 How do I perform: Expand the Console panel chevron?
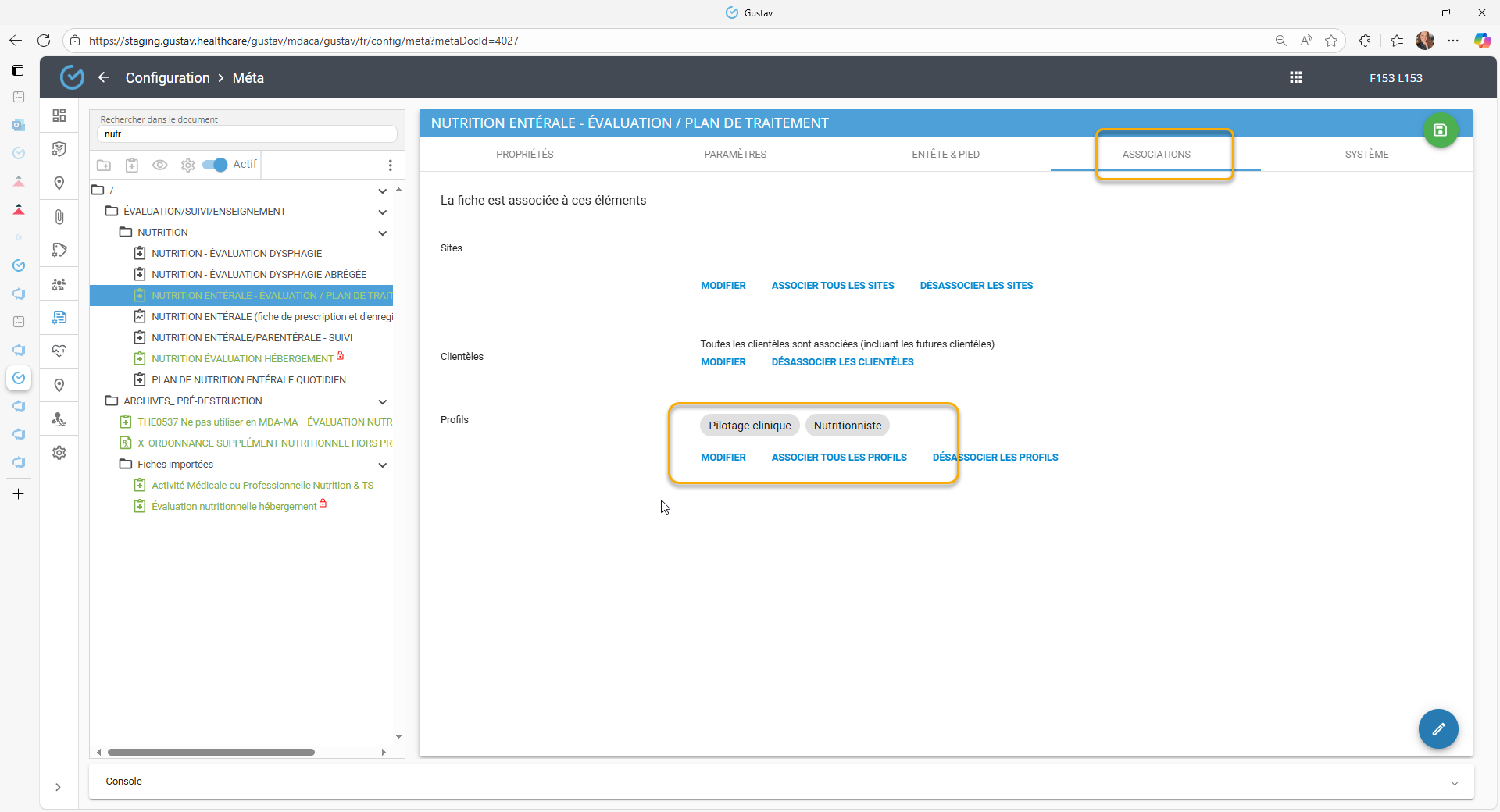coord(1454,782)
